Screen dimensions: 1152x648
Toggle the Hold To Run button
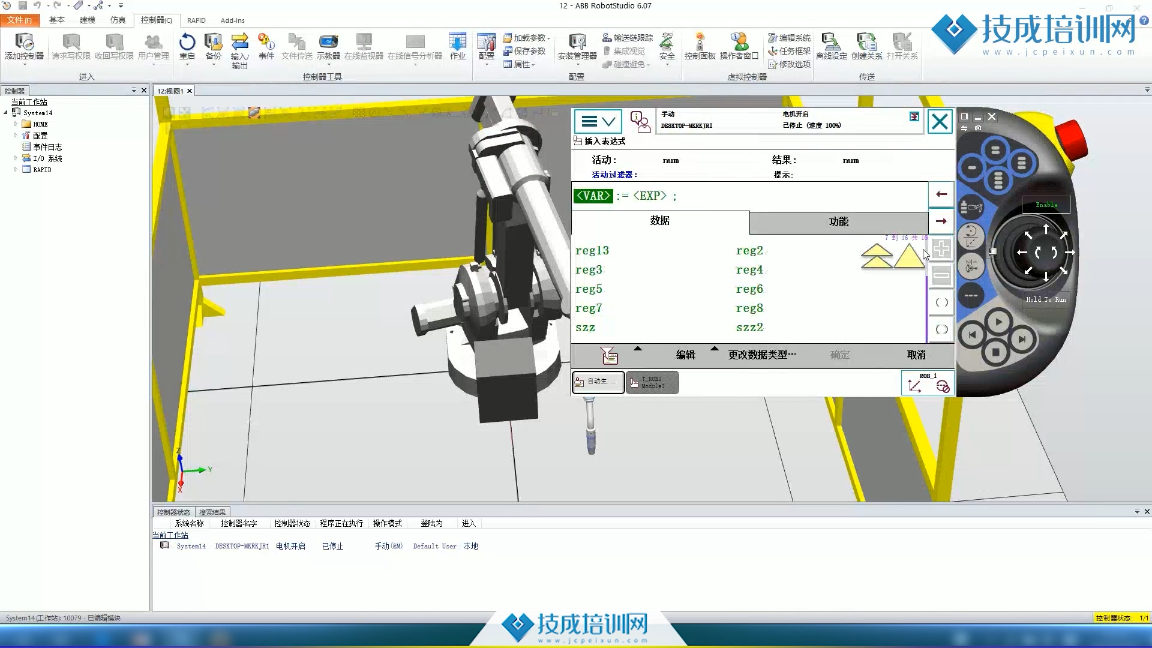[x=1046, y=299]
